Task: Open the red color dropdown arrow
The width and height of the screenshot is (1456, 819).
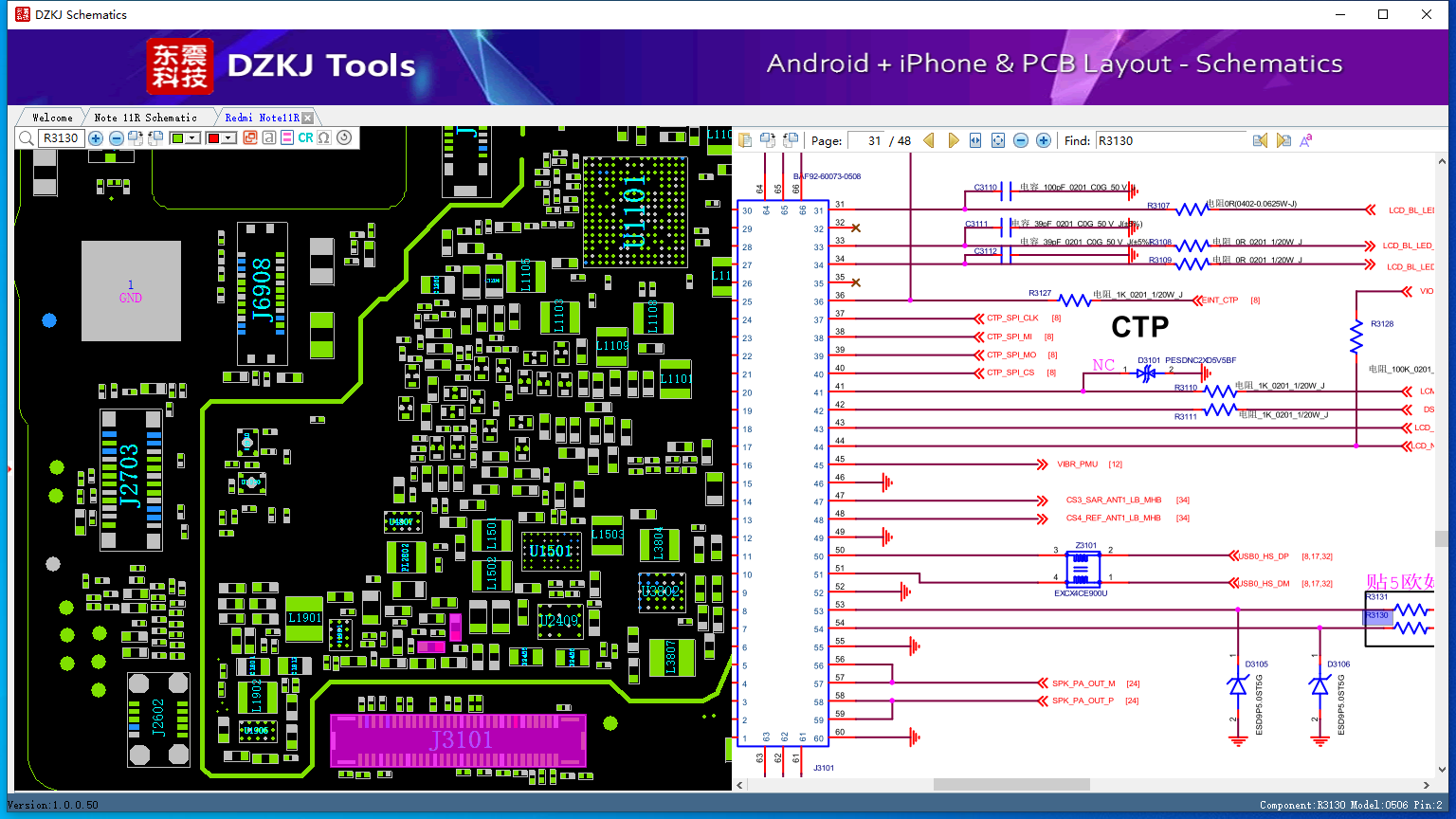Action: click(228, 138)
